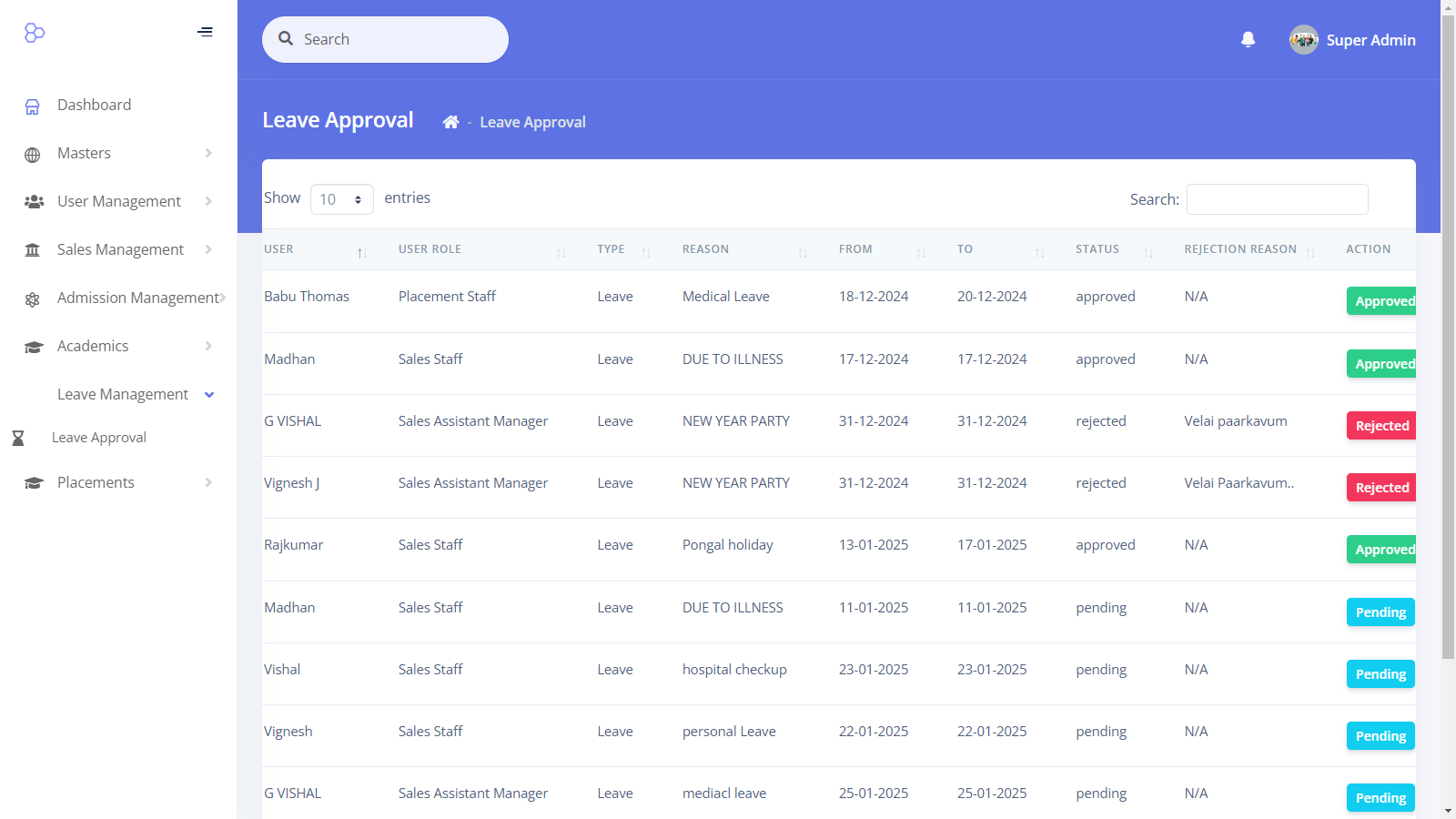Click the Dashboard store icon in the sidebar

click(x=33, y=106)
